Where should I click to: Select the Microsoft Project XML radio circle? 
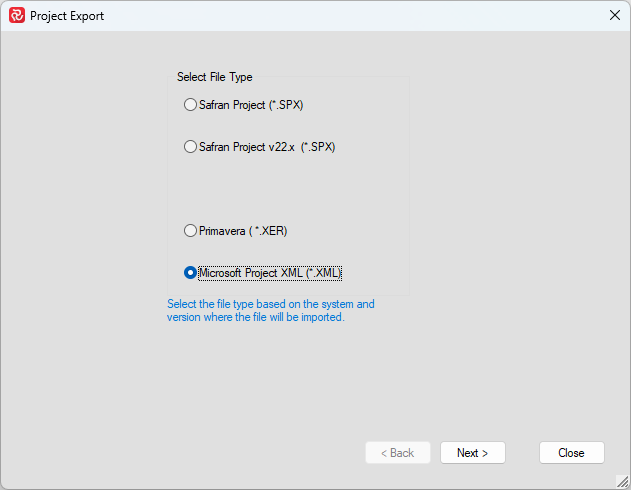pyautogui.click(x=190, y=273)
